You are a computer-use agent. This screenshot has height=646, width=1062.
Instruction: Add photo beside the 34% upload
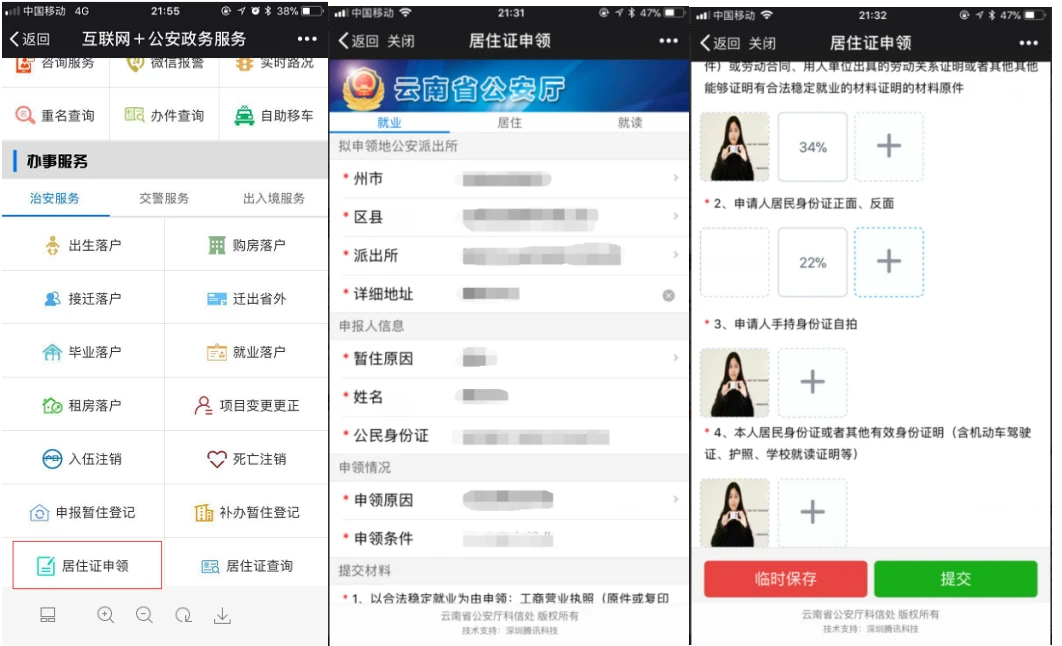tap(889, 146)
